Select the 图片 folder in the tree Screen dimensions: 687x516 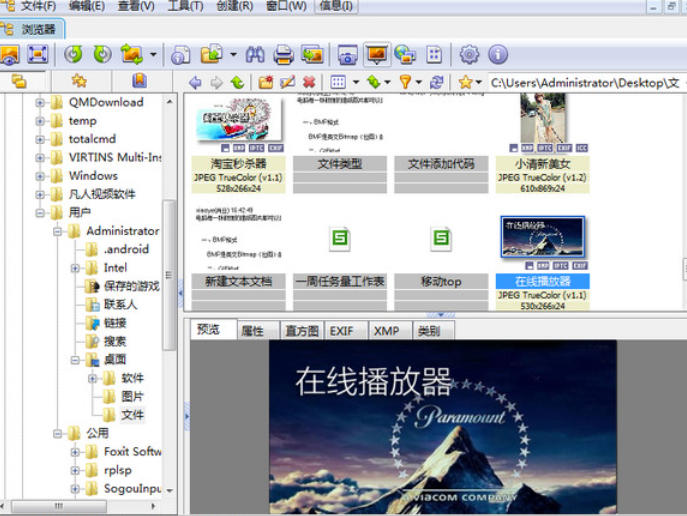click(x=132, y=397)
